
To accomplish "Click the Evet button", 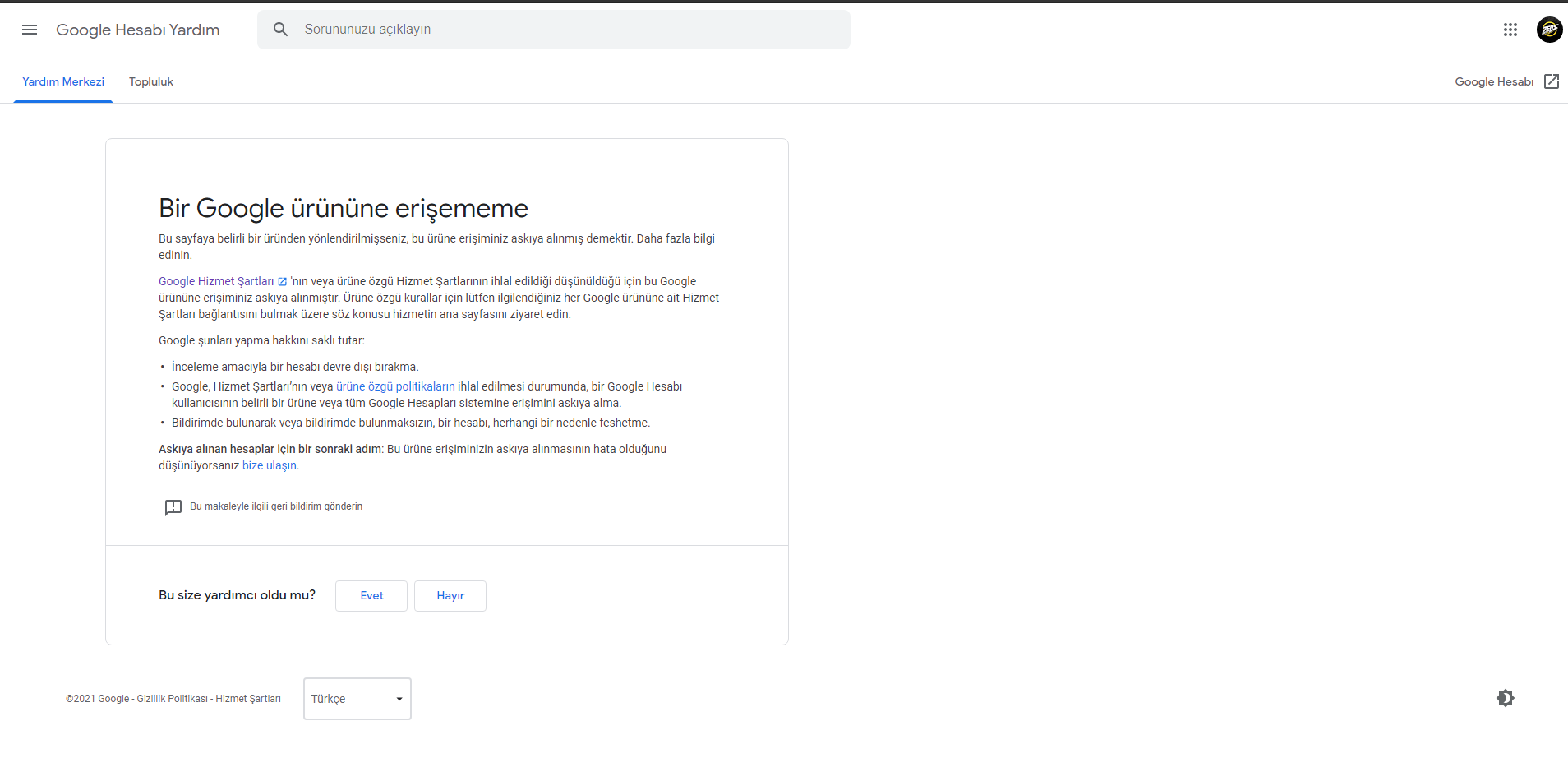I will 371,596.
